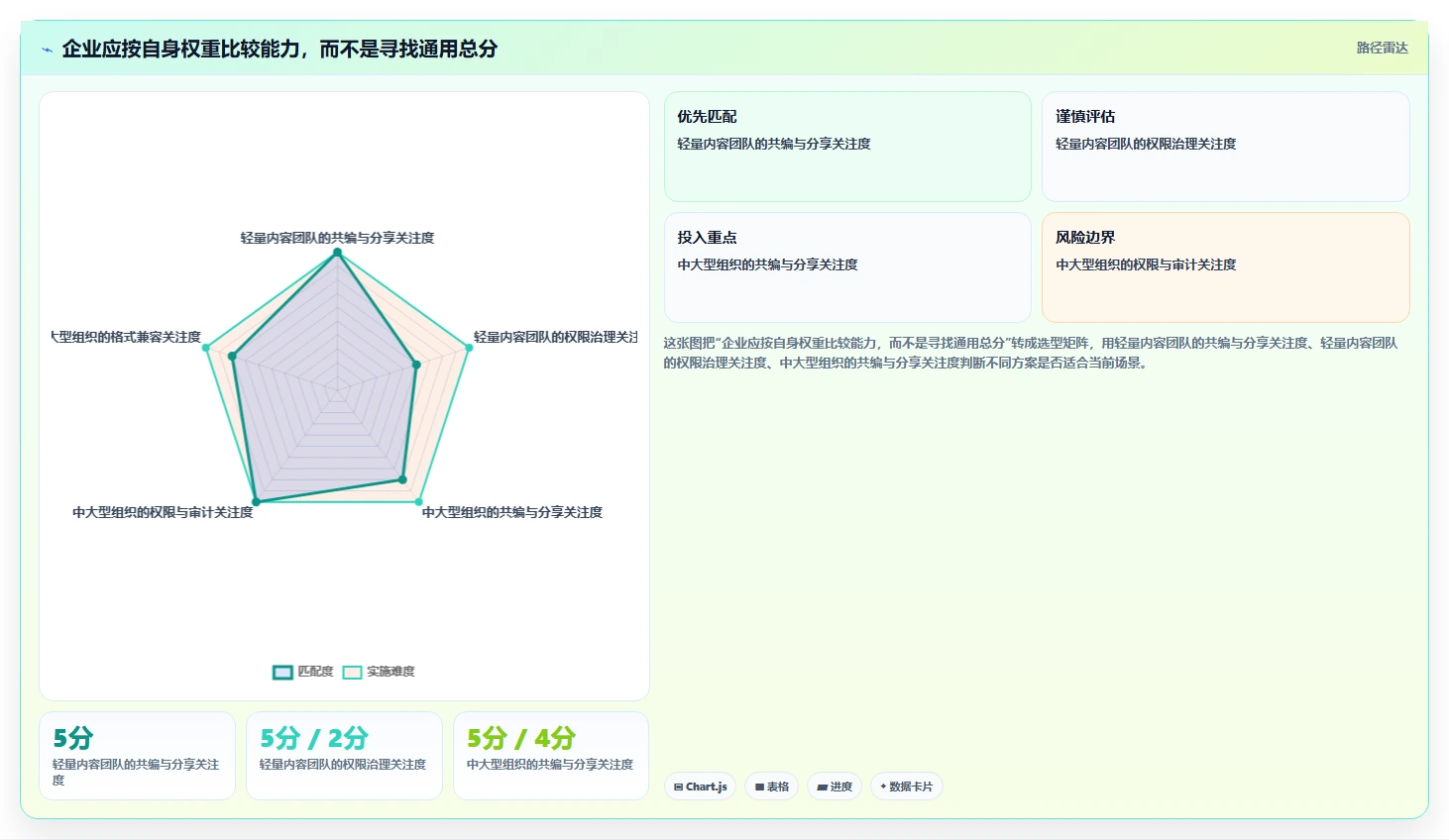Click the top data point of the radar chart
The image size is (1449, 840).
(337, 253)
